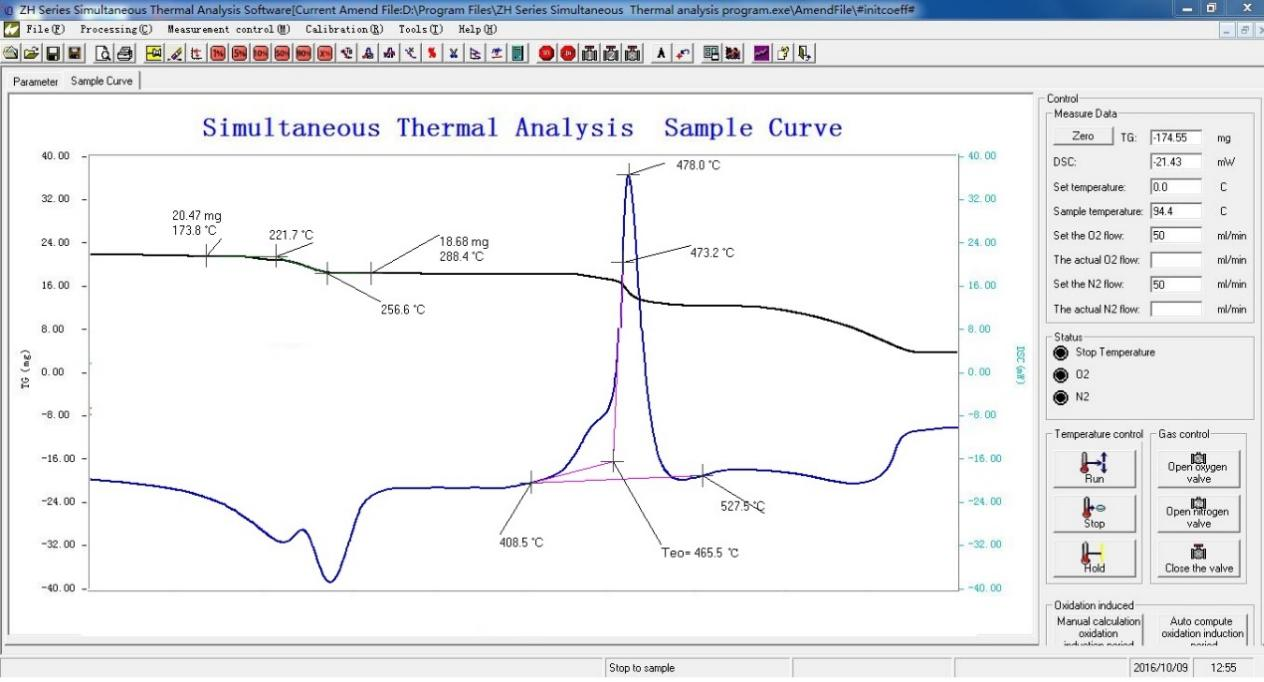Click the purple curve chart icon
Viewport: 1264px width, 682px height.
point(762,53)
